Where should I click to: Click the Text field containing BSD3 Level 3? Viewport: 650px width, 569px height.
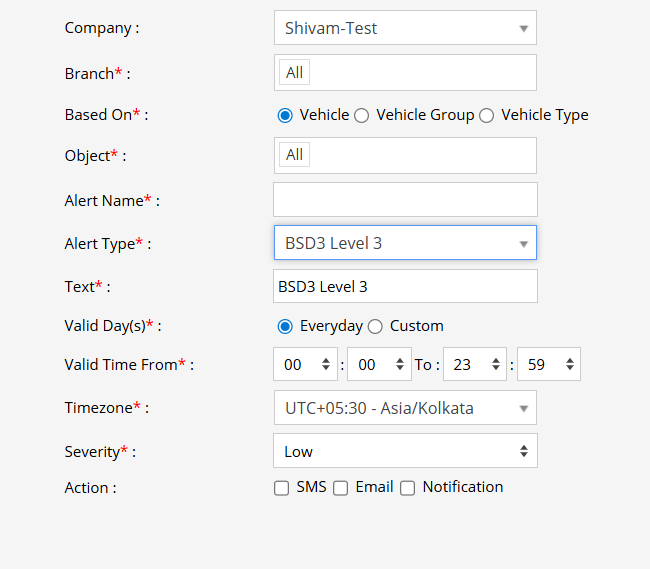(x=405, y=286)
